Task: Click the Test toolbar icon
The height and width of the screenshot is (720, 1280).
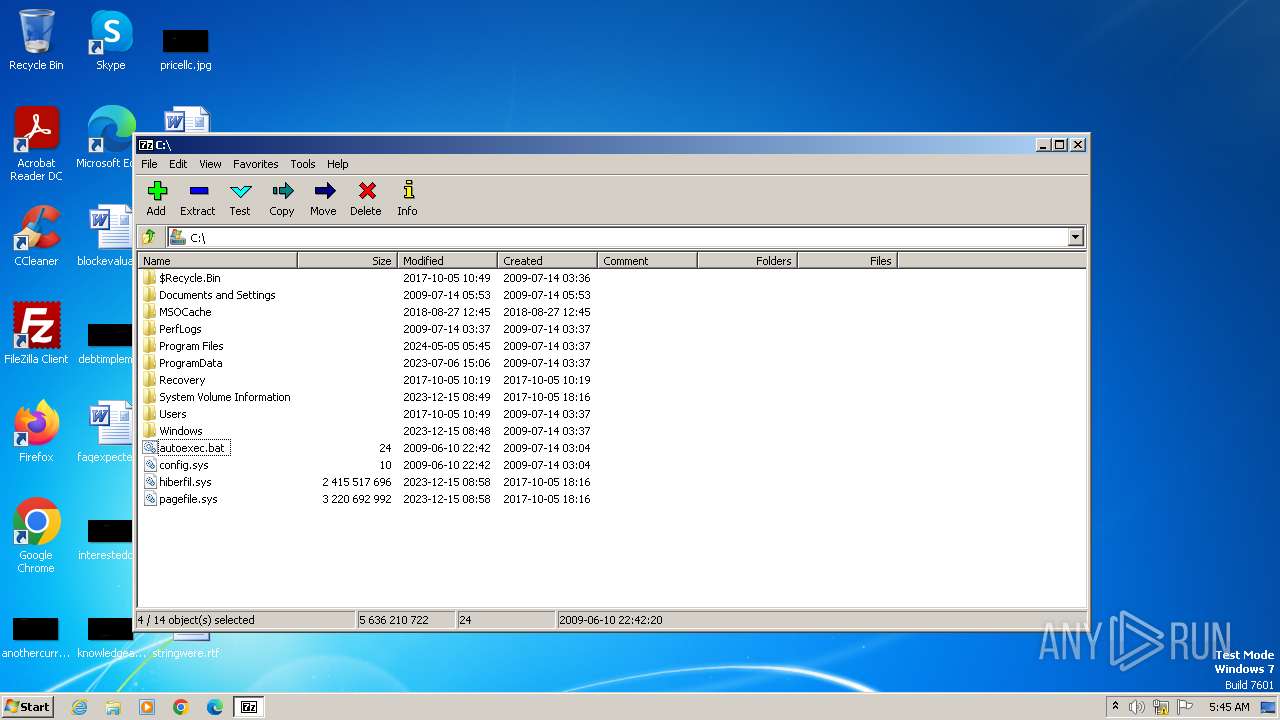Action: click(x=240, y=198)
